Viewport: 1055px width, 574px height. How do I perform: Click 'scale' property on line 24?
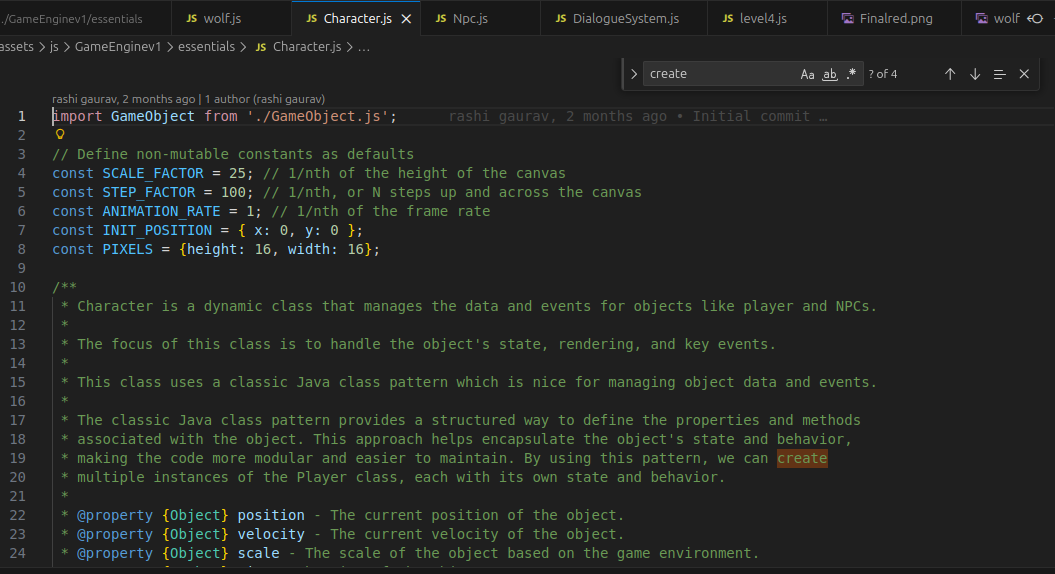pyautogui.click(x=258, y=553)
